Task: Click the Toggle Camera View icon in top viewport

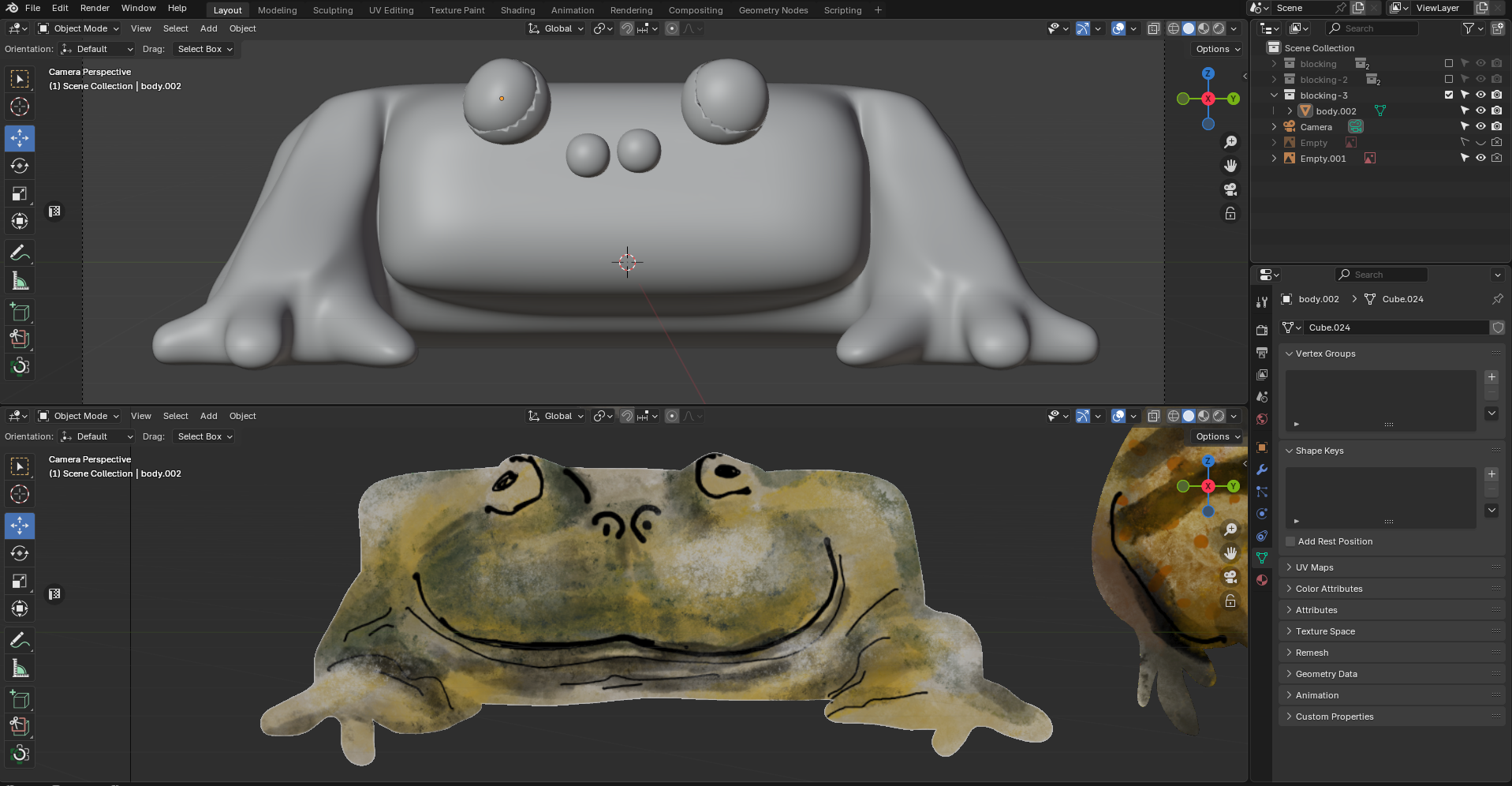Action: click(x=1230, y=189)
